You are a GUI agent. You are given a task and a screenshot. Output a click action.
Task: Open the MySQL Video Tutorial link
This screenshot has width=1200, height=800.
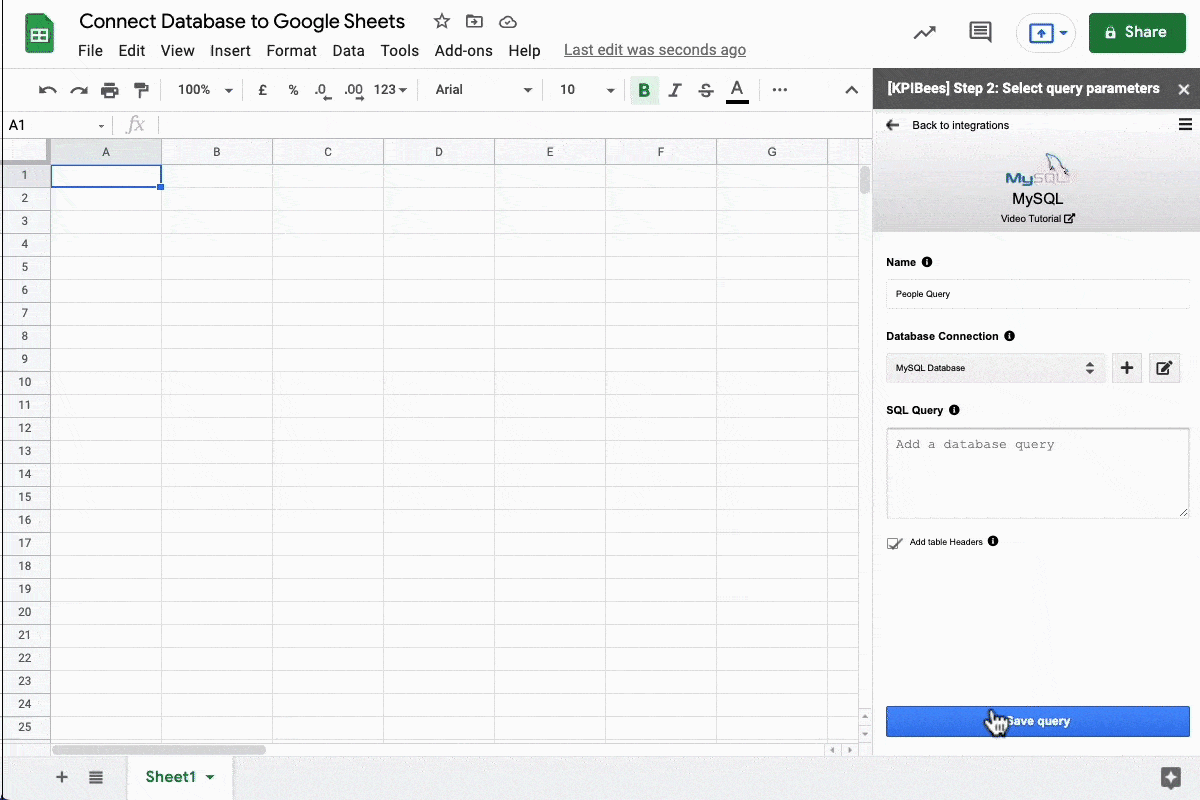click(x=1037, y=218)
